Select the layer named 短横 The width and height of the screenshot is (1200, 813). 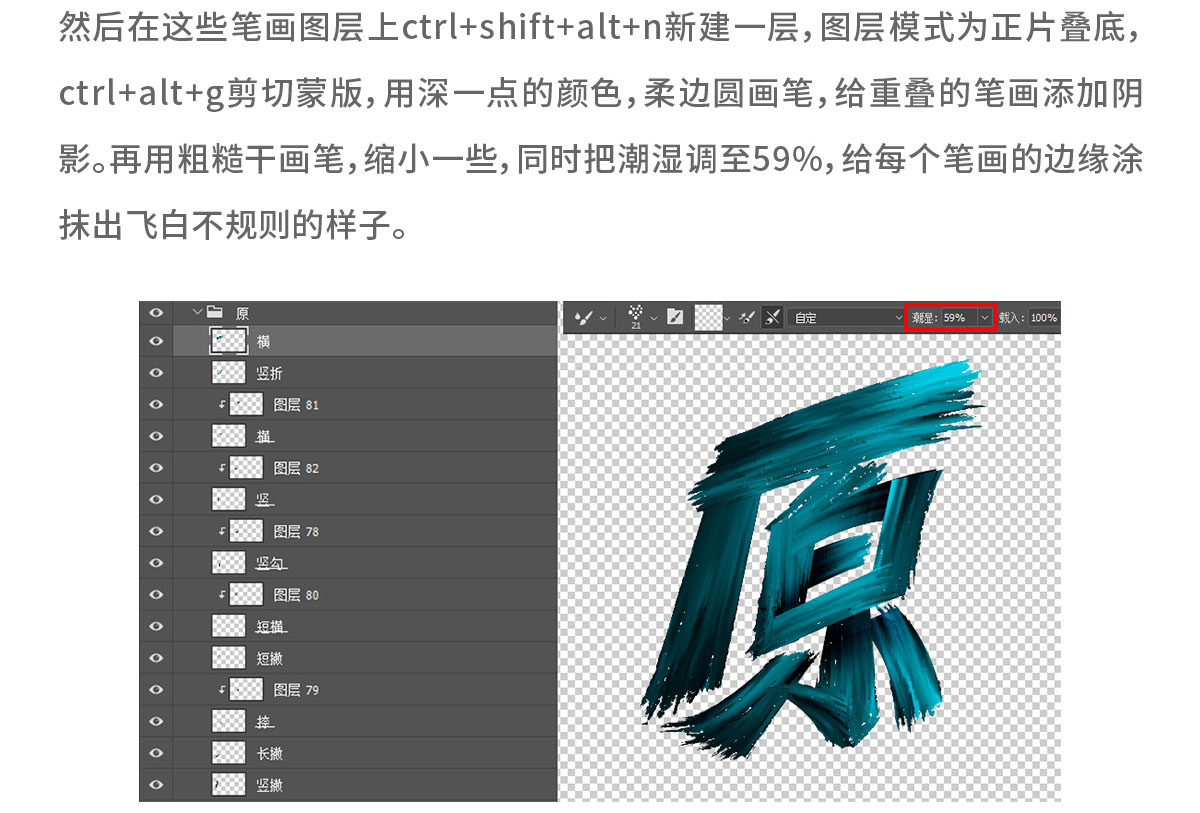pyautogui.click(x=271, y=626)
